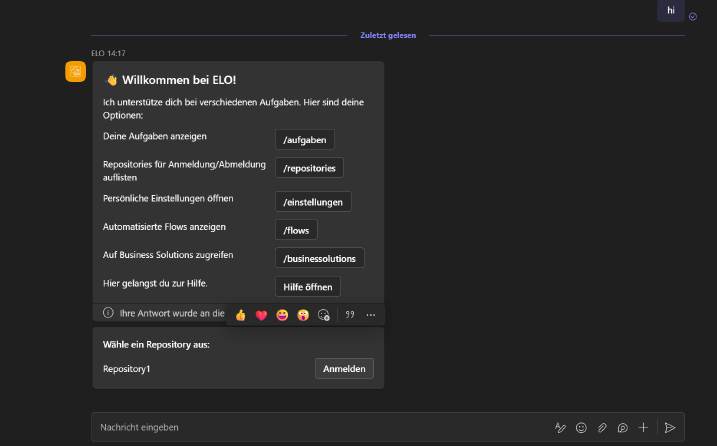Open emoji picker in compose bar
The image size is (717, 446).
pyautogui.click(x=581, y=428)
